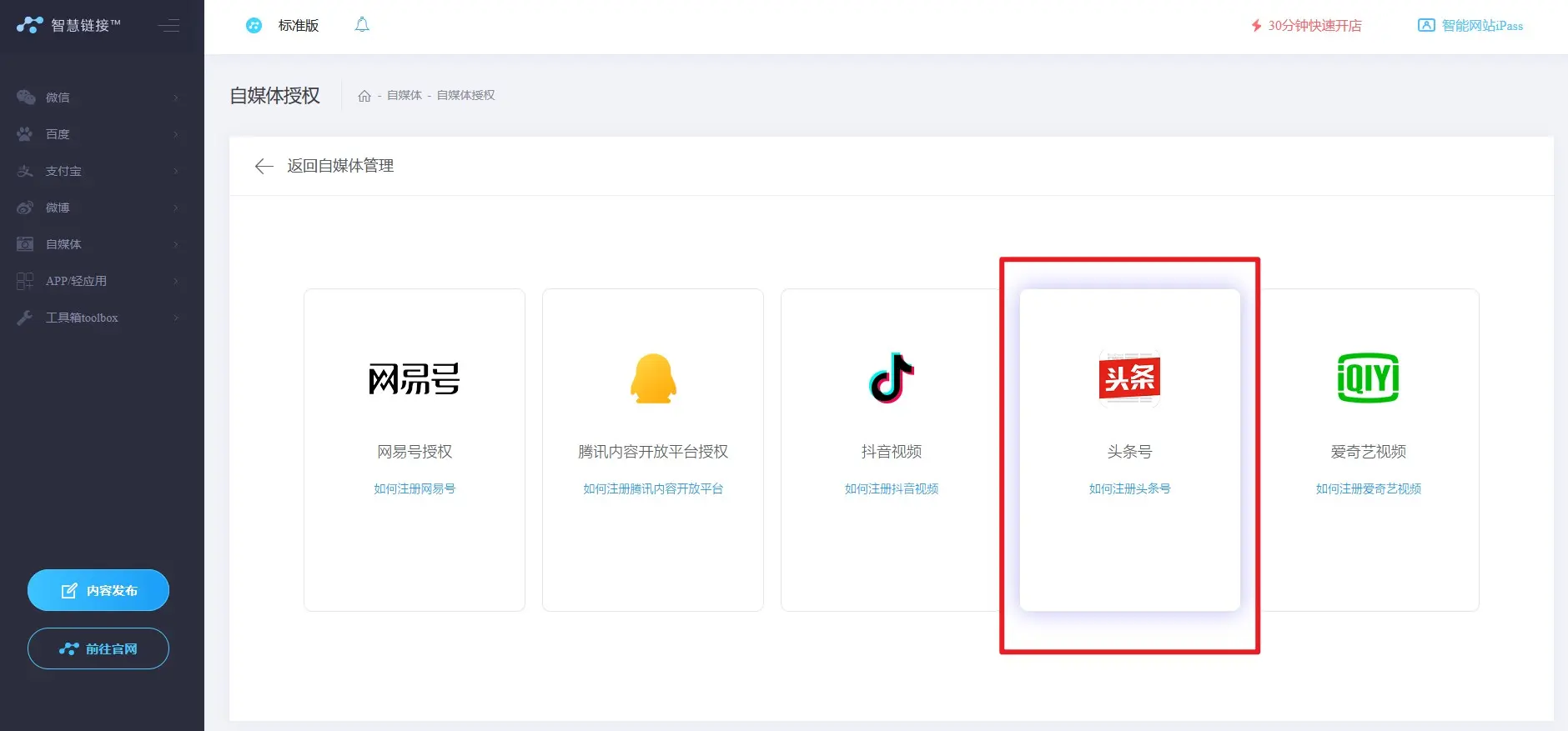
Task: Click the 内容发布 button
Action: (98, 590)
